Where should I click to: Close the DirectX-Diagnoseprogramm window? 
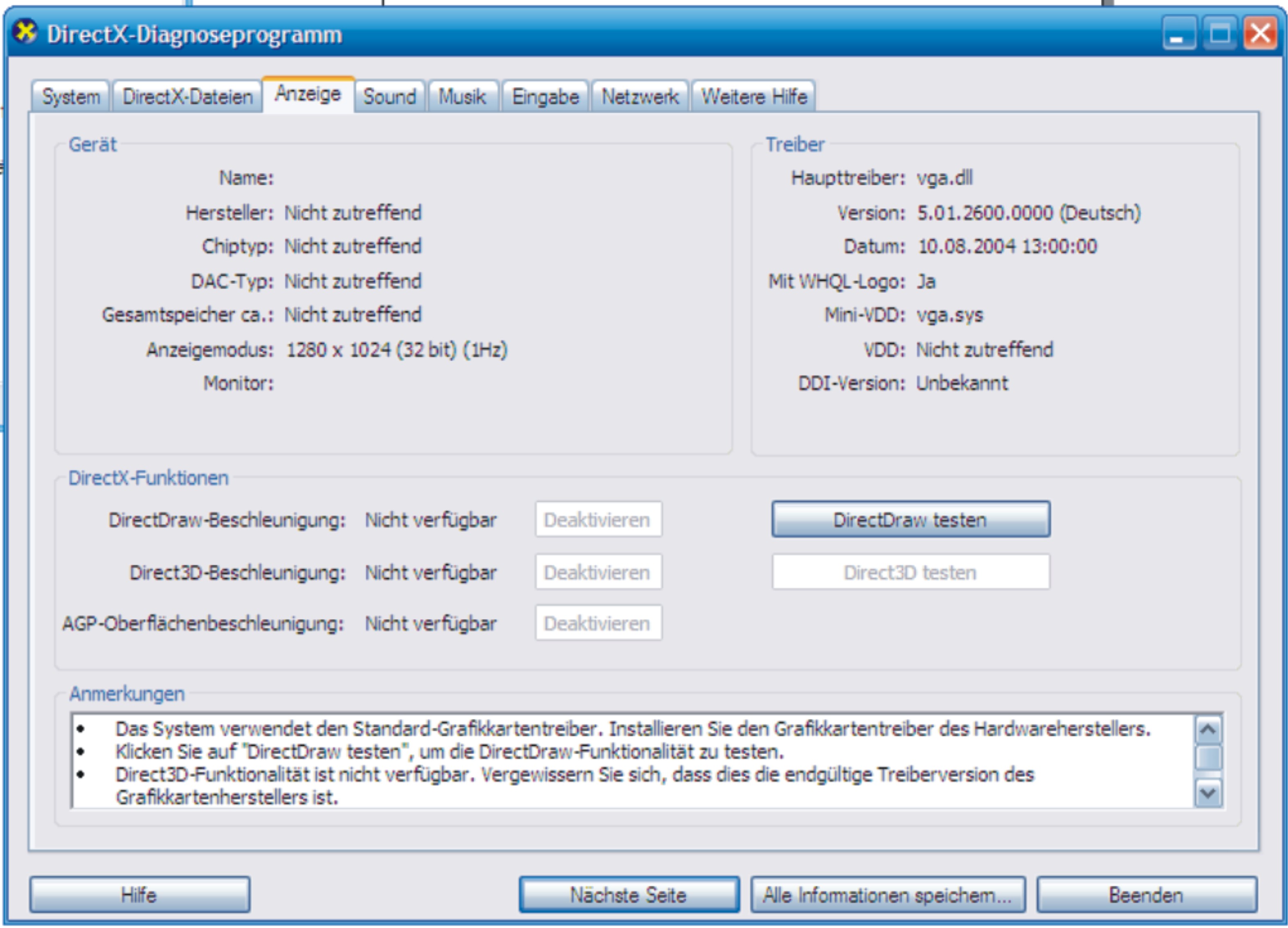(1260, 33)
